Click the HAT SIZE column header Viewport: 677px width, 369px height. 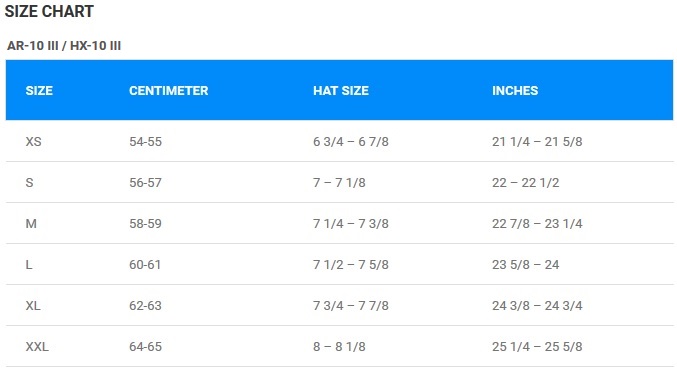(341, 91)
